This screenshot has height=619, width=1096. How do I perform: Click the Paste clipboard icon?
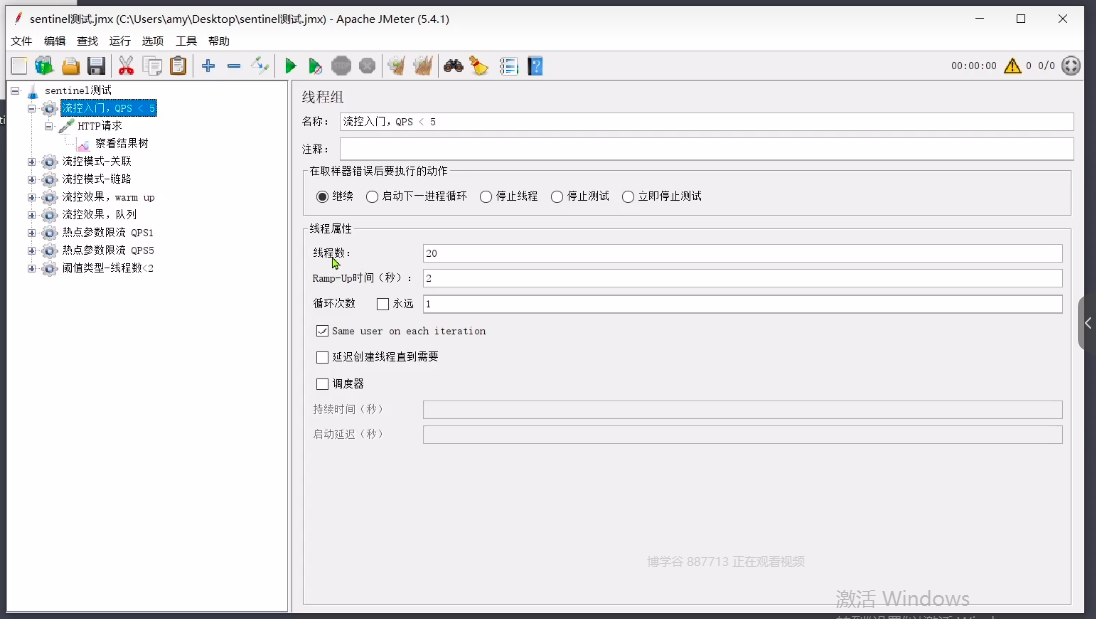tap(178, 66)
